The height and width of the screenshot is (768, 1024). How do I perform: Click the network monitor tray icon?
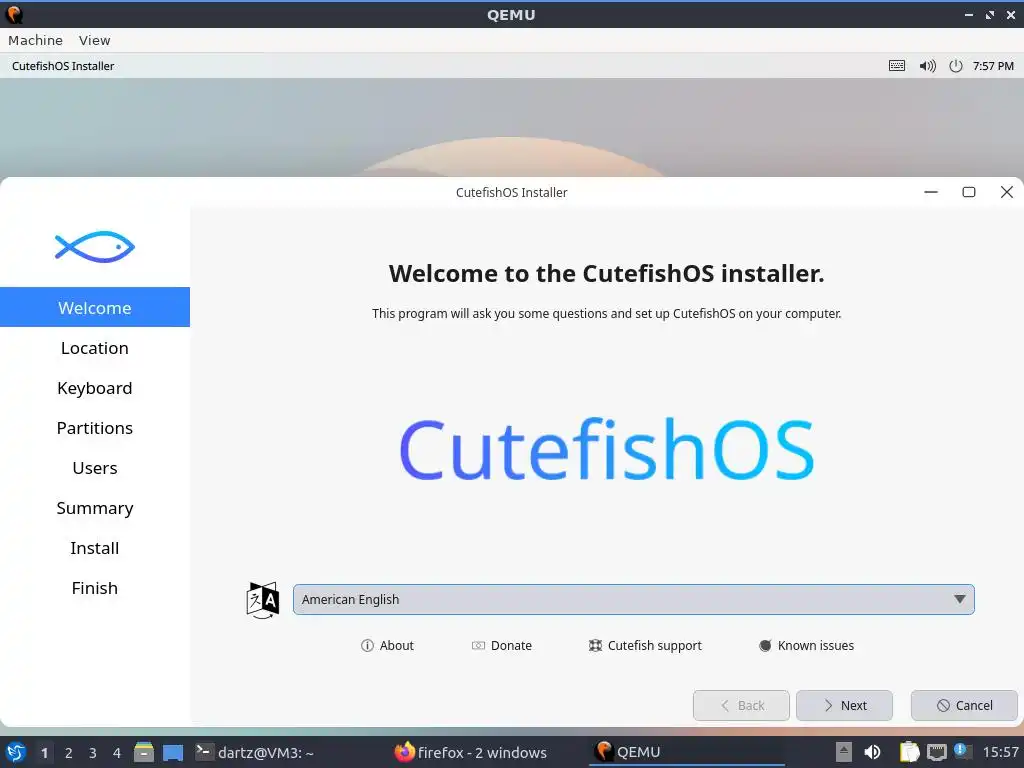pos(936,752)
